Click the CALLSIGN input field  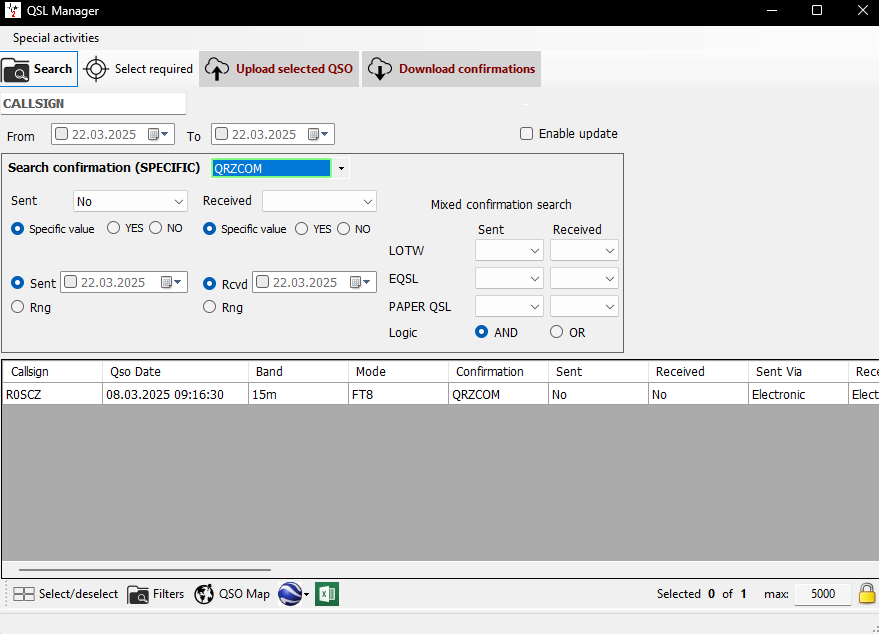pos(93,104)
